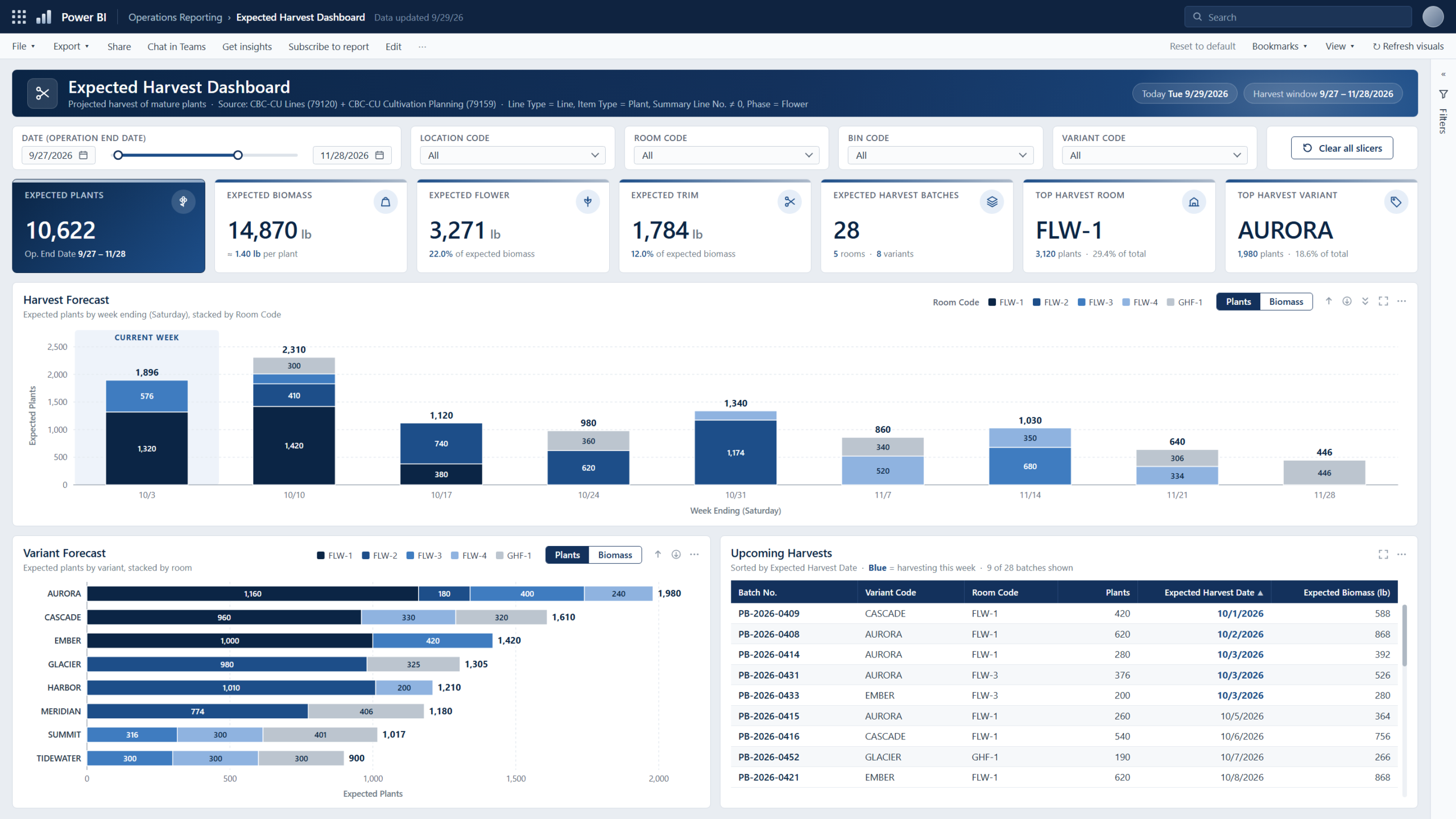The width and height of the screenshot is (1456, 819).
Task: Open focus mode on Upcoming Harvests table
Action: pyautogui.click(x=1383, y=555)
